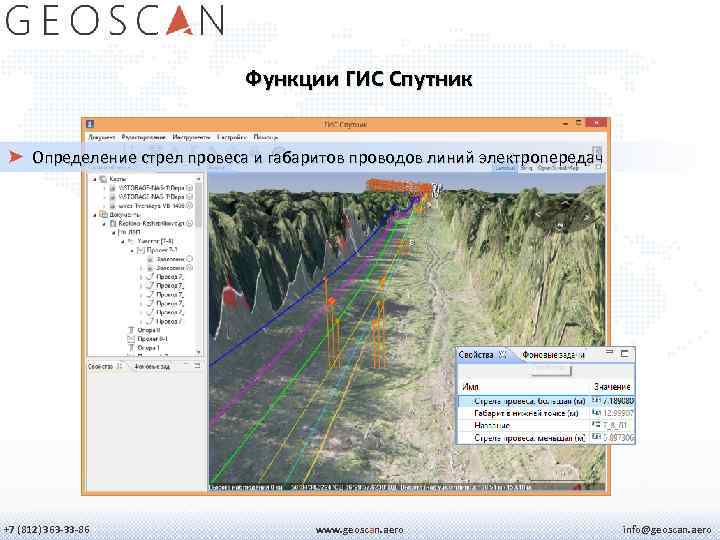Toggle visibility of first STORAGE-NAS map layer
Screen dimensions: 720x540
pyautogui.click(x=189, y=188)
